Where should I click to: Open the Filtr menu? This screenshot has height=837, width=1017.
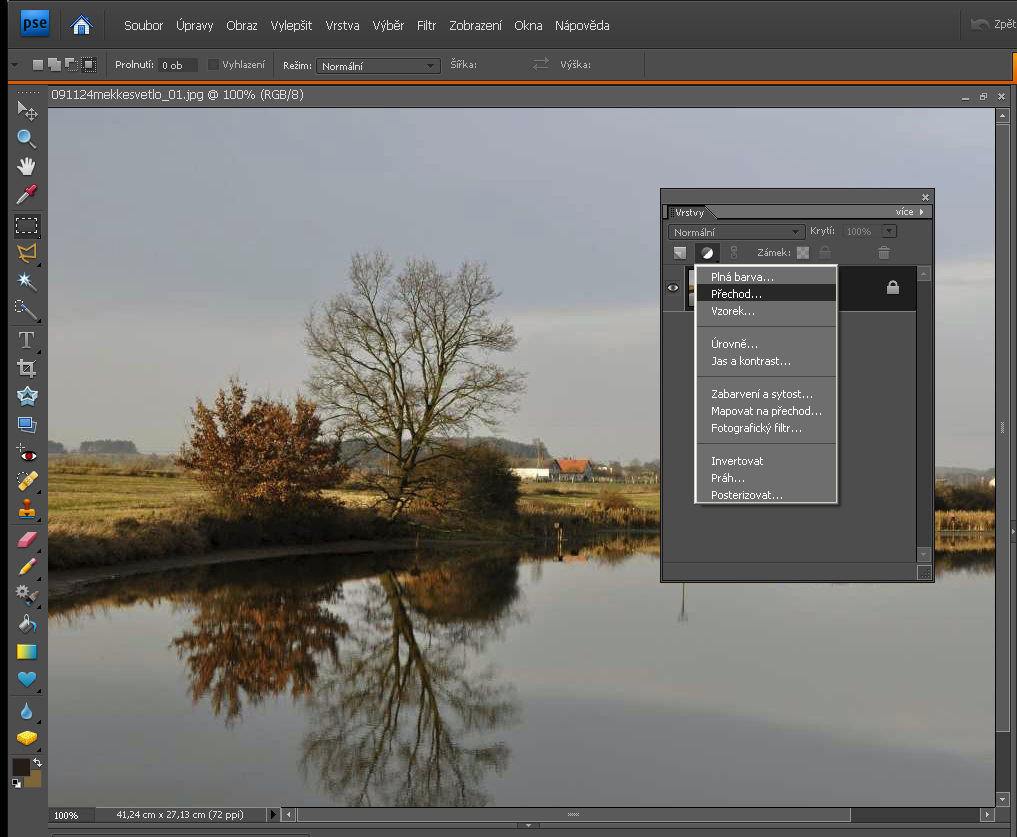pyautogui.click(x=426, y=25)
